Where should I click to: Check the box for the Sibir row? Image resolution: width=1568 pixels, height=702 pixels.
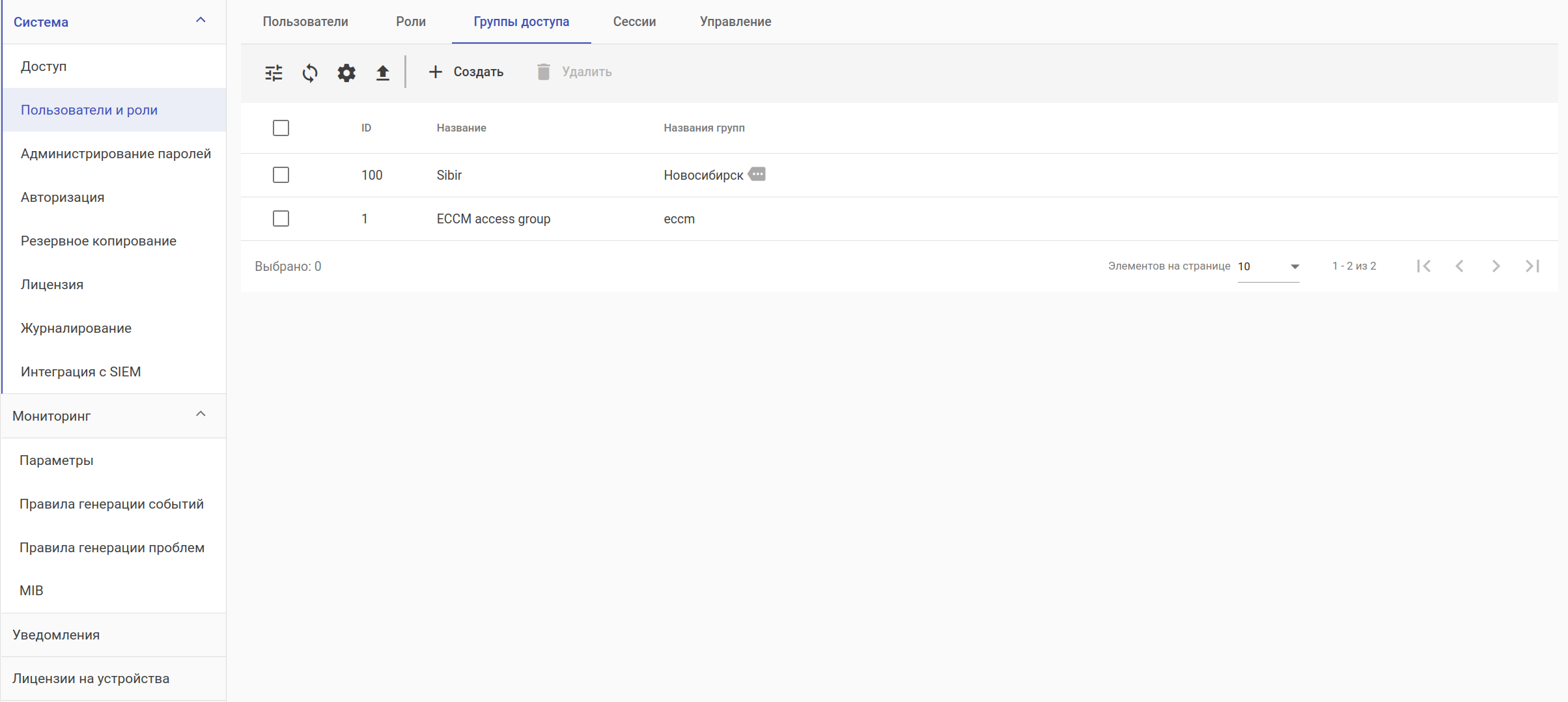(x=281, y=175)
